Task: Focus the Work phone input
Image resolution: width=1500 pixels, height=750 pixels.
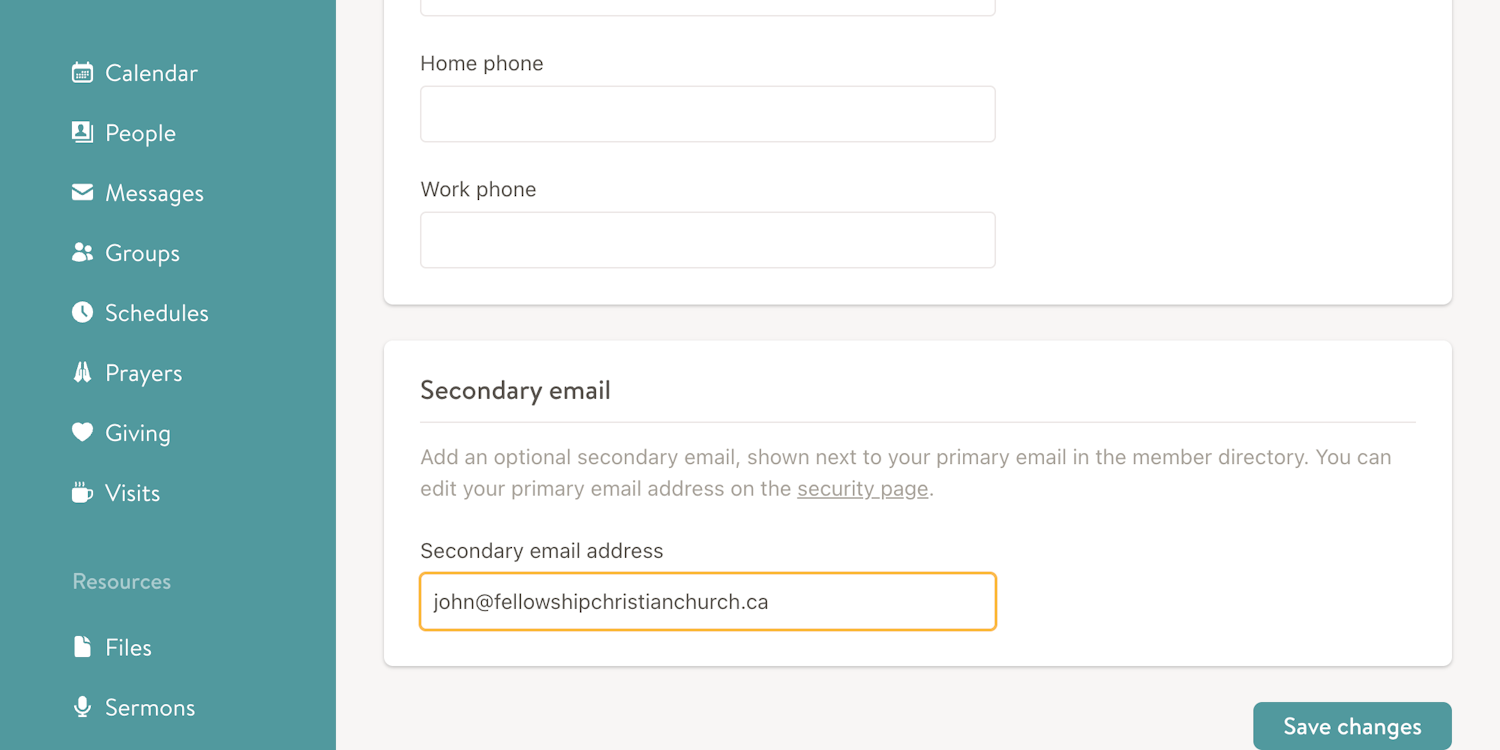Action: 707,240
